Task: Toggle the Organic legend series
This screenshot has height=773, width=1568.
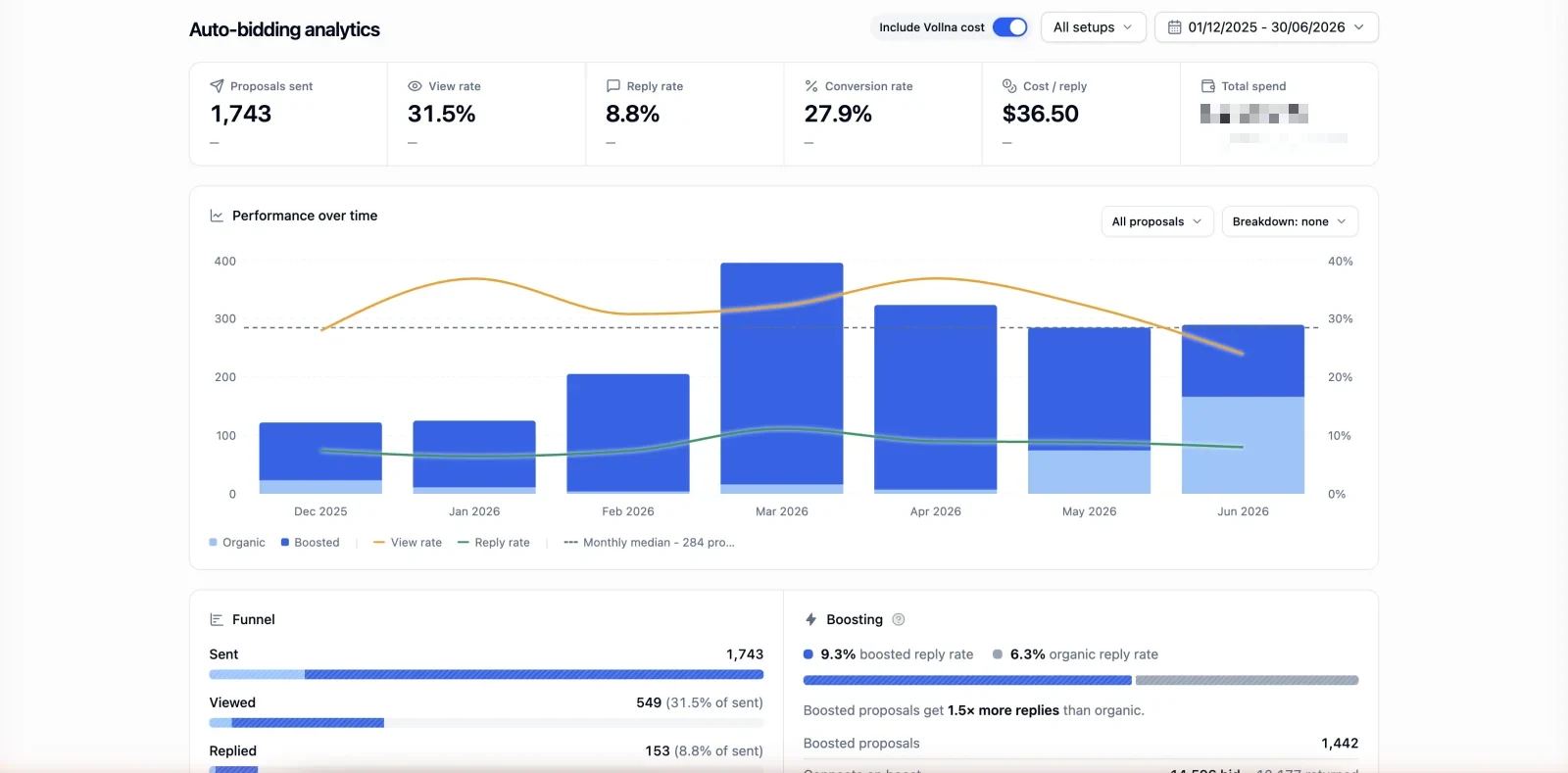Action: click(237, 543)
